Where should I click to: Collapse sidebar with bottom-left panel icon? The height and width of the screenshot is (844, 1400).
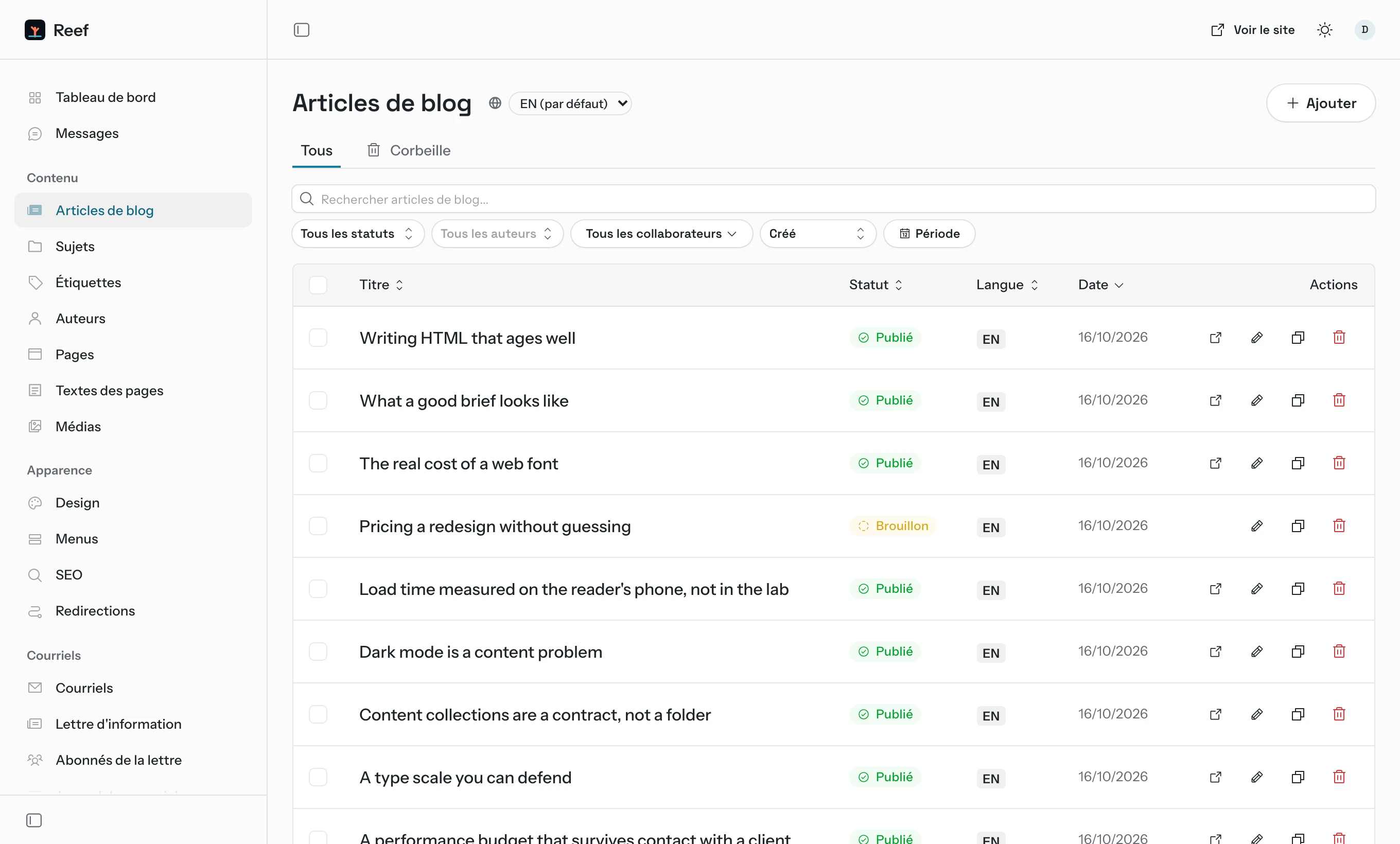pos(34,820)
